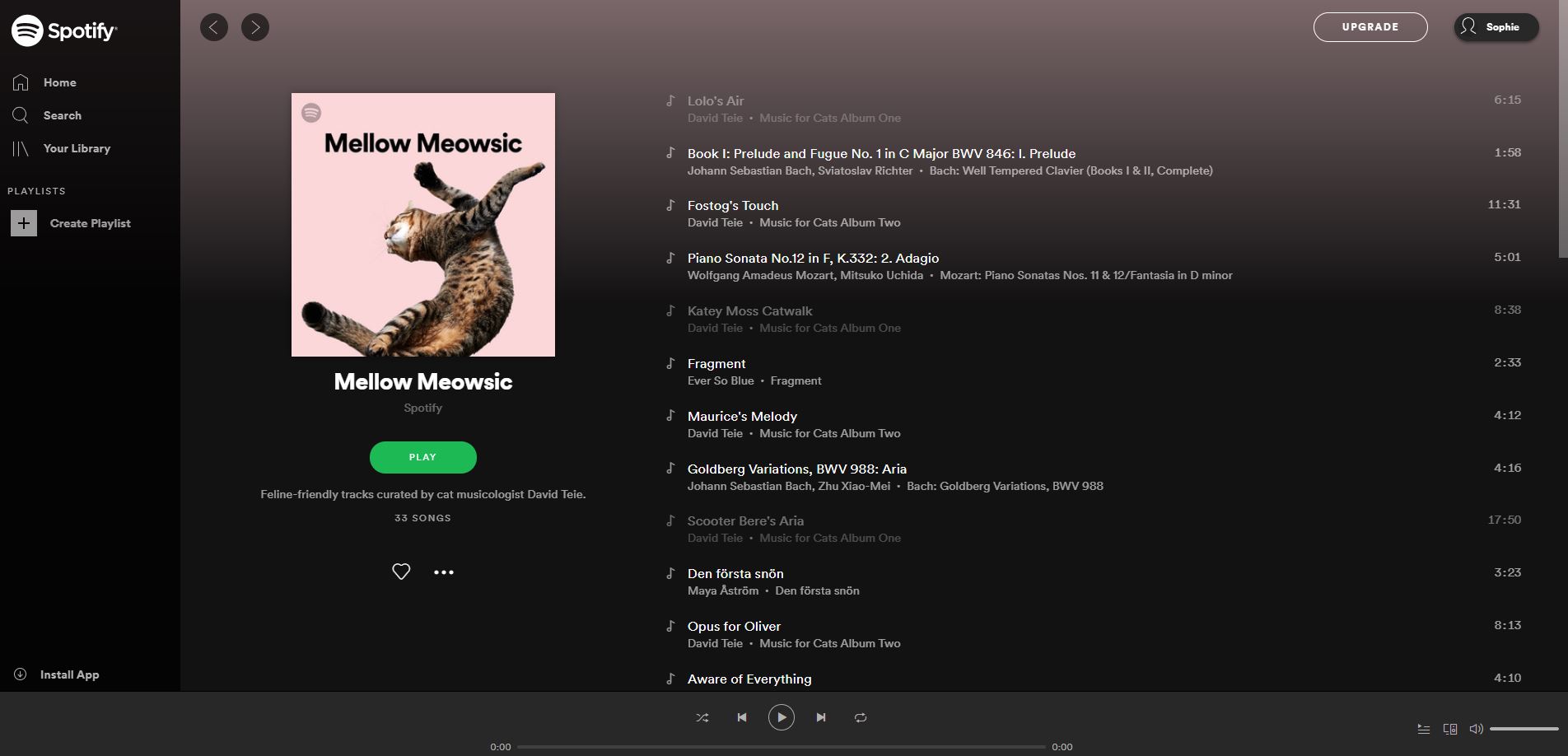Open Sophie user account menu
The width and height of the screenshot is (1568, 756).
tap(1496, 27)
